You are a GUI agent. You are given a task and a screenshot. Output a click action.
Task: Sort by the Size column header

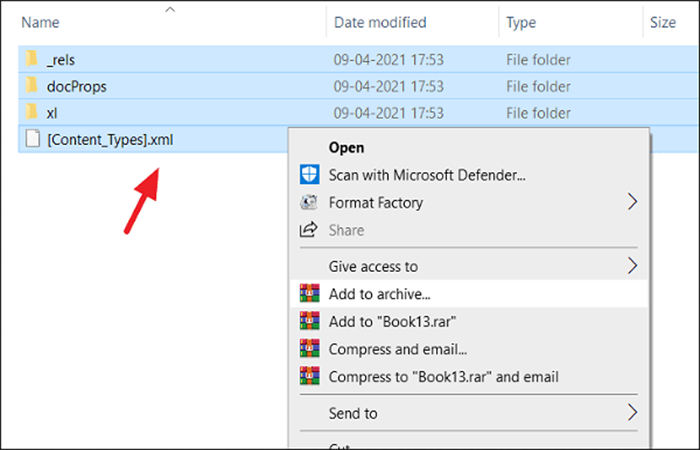pyautogui.click(x=662, y=22)
